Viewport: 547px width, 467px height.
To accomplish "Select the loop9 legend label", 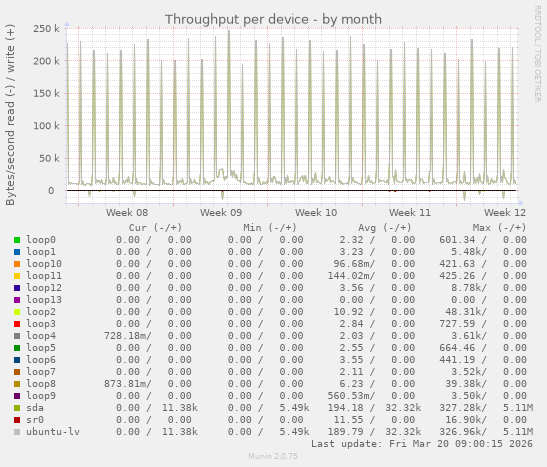I will pos(41,396).
